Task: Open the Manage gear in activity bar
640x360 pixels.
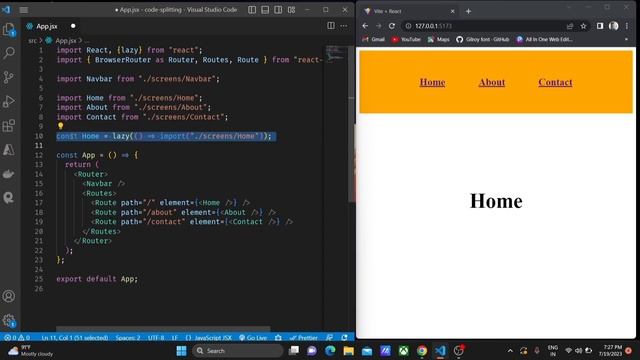Action: 9,320
